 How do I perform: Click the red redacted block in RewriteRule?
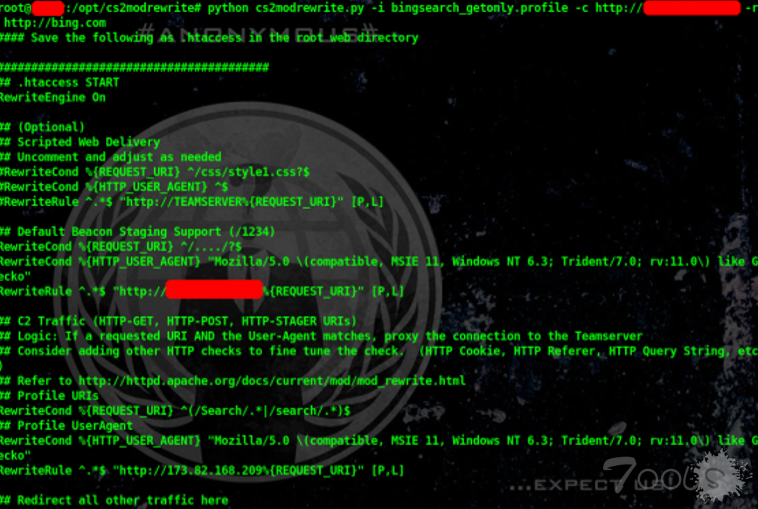[x=214, y=290]
